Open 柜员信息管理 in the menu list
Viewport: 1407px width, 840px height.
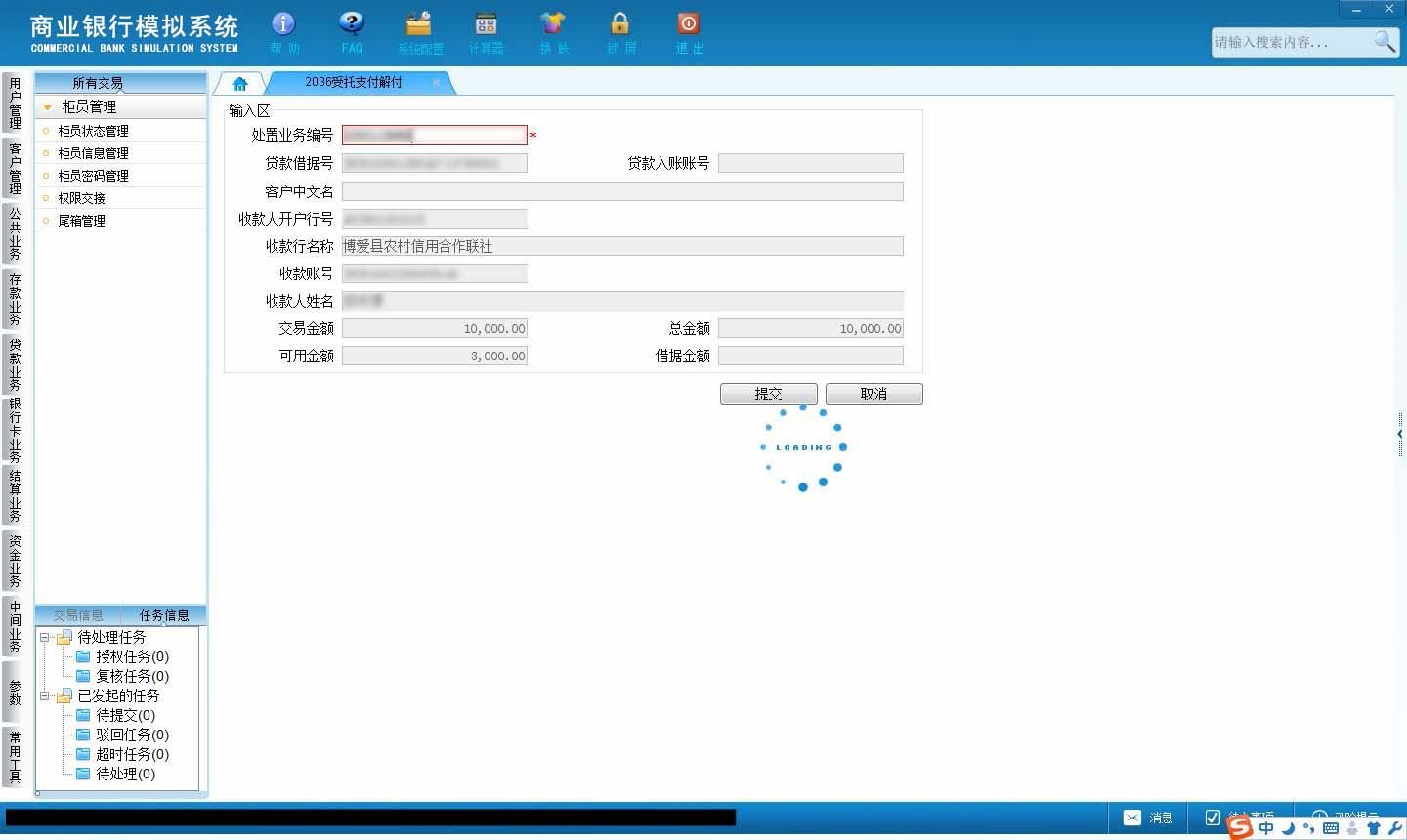coord(93,153)
